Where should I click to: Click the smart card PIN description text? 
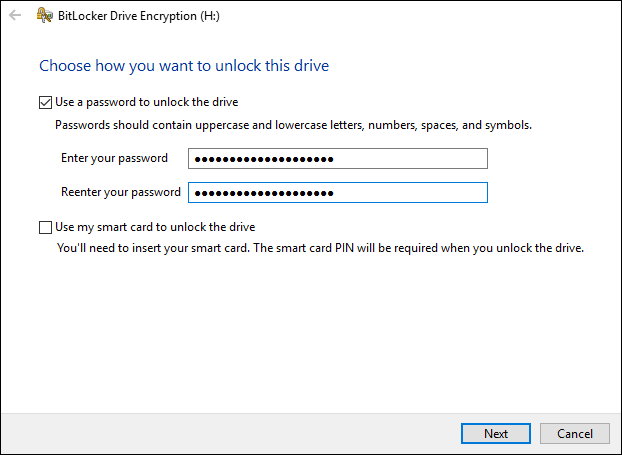(320, 248)
